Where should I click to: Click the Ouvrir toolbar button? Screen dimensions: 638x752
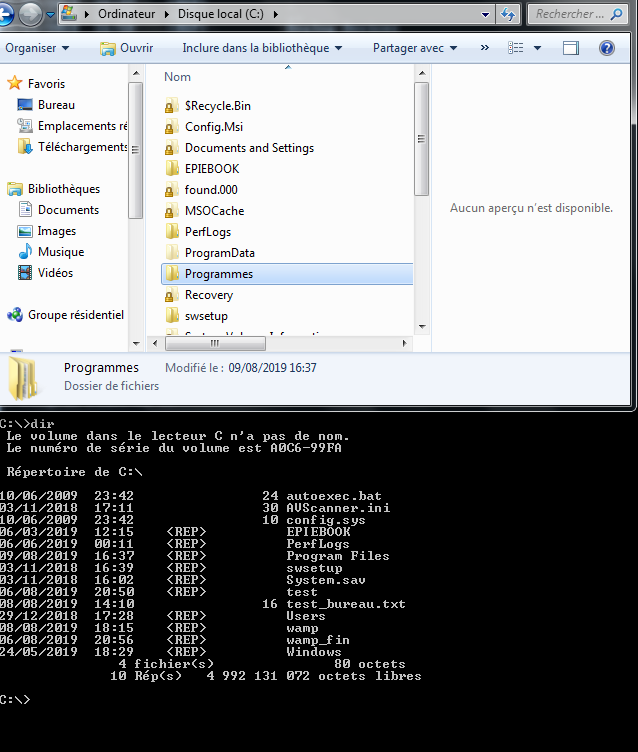(127, 48)
